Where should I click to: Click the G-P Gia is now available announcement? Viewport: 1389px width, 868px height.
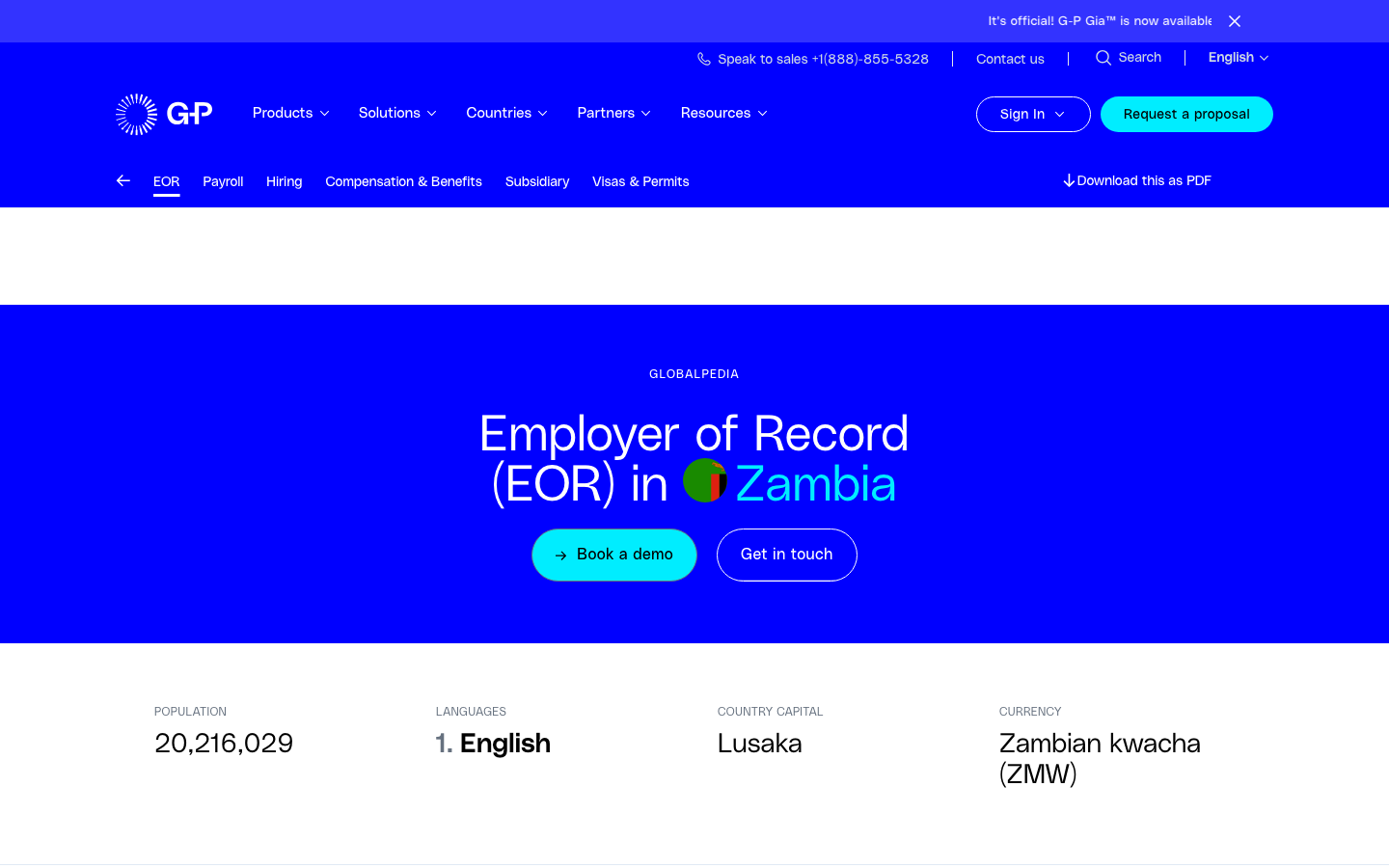click(x=1100, y=21)
